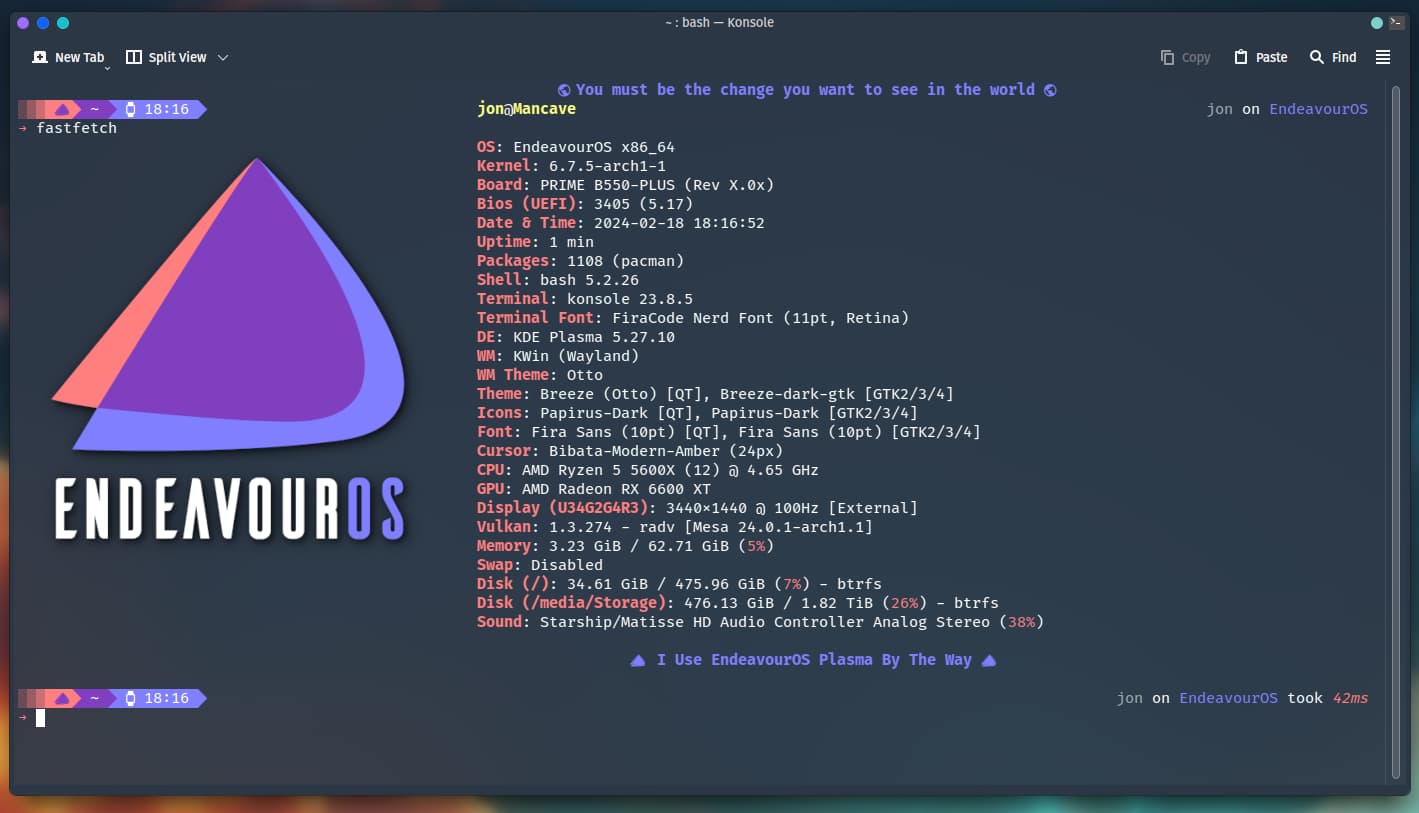Click the 'CPU: AMD Ryzen 5 5600X' line
The height and width of the screenshot is (813, 1419).
(648, 470)
